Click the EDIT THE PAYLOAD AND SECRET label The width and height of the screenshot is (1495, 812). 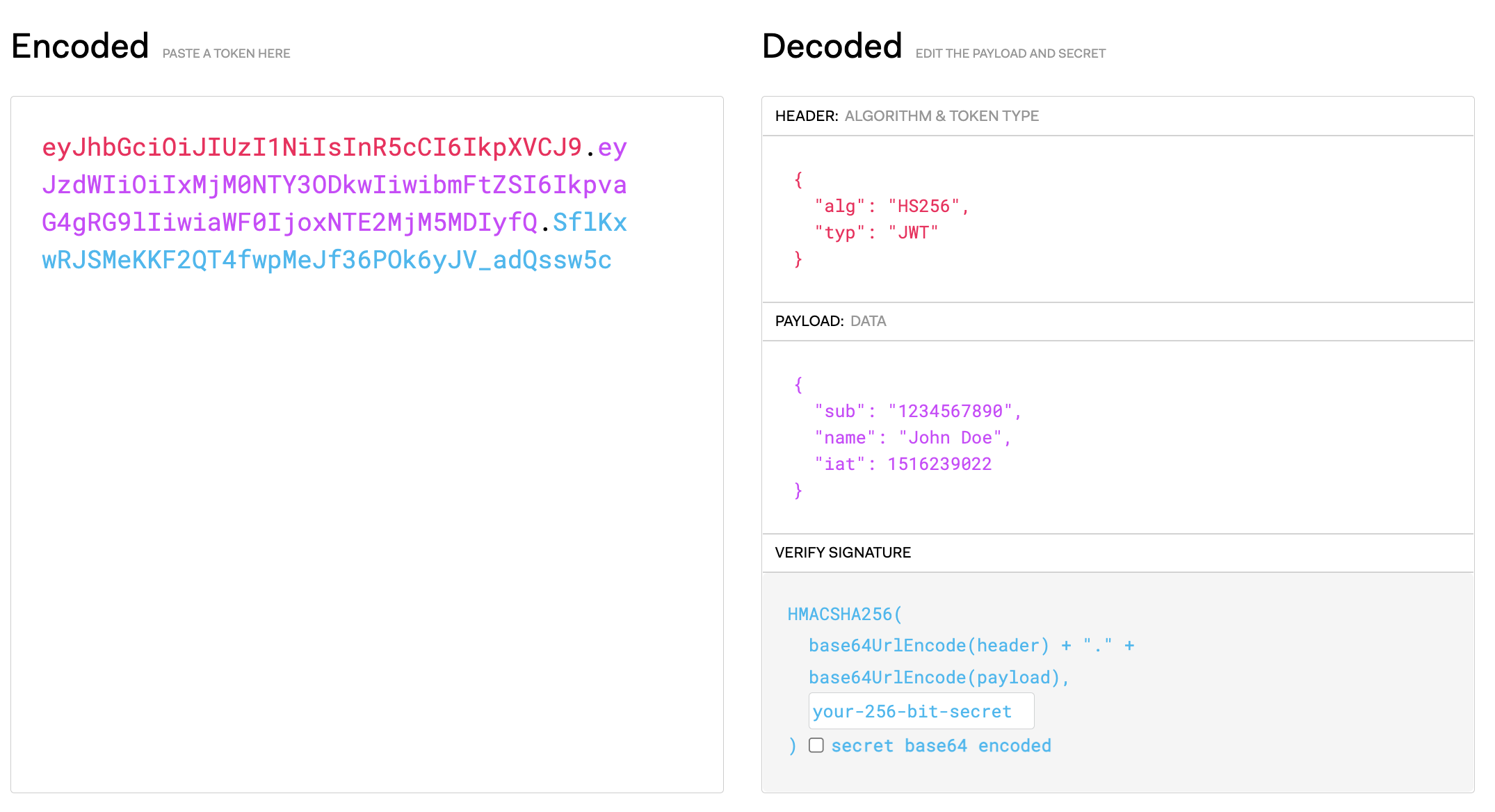click(1010, 54)
